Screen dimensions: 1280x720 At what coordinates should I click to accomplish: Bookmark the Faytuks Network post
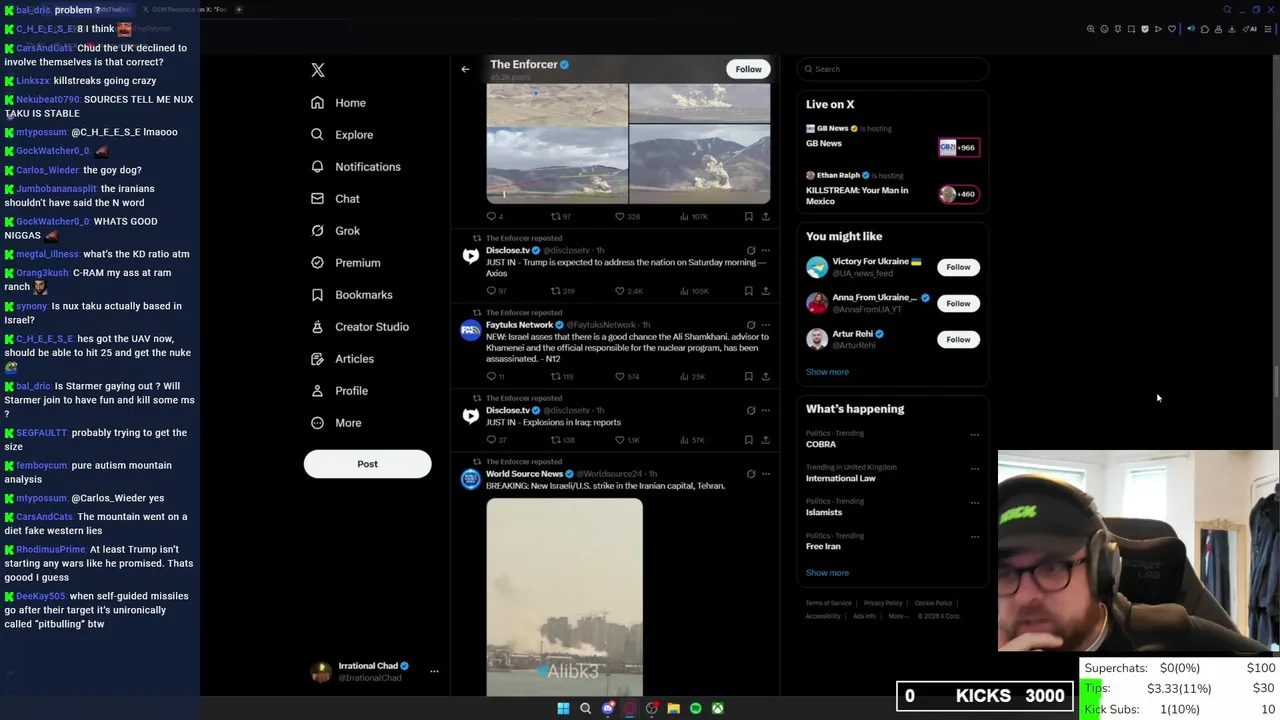coord(748,376)
